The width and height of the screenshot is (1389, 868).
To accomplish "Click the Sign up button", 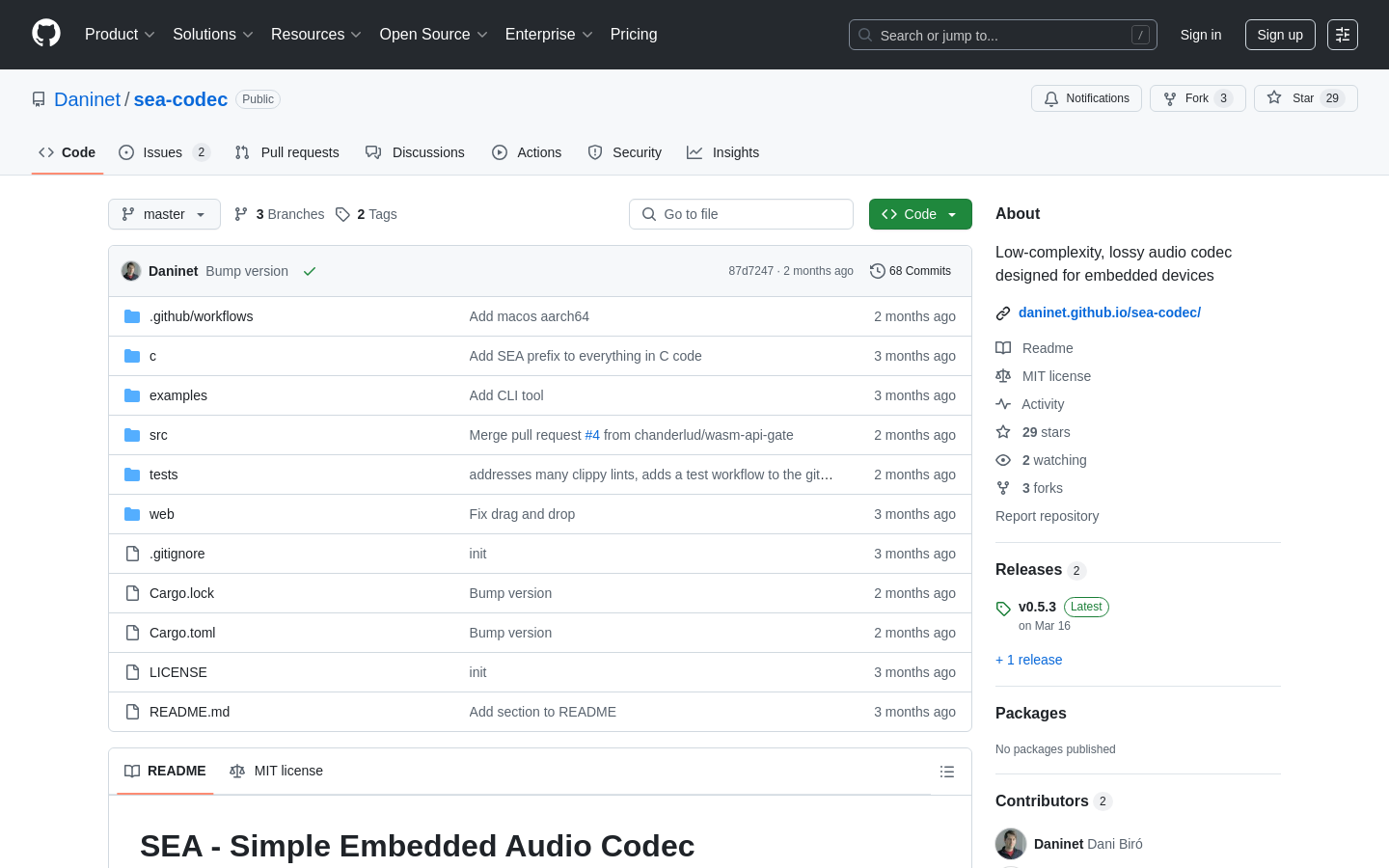I will (1280, 35).
